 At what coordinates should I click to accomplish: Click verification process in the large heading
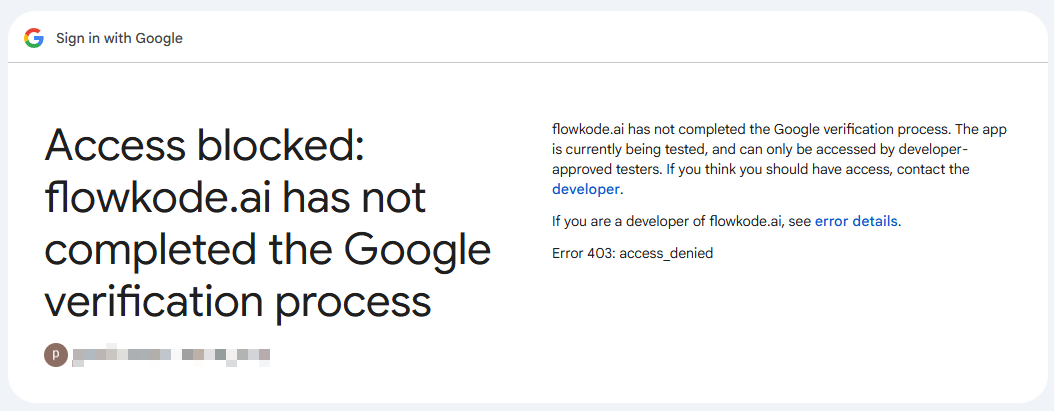click(x=237, y=301)
